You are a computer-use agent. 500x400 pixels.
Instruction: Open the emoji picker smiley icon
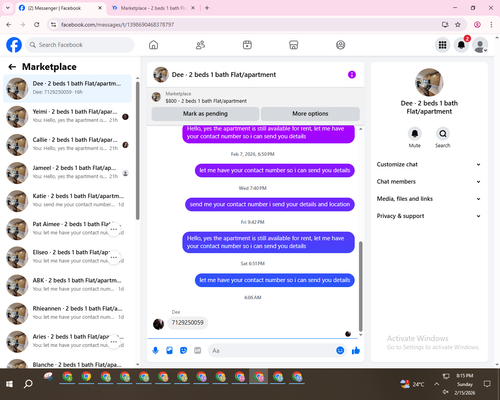pos(340,350)
